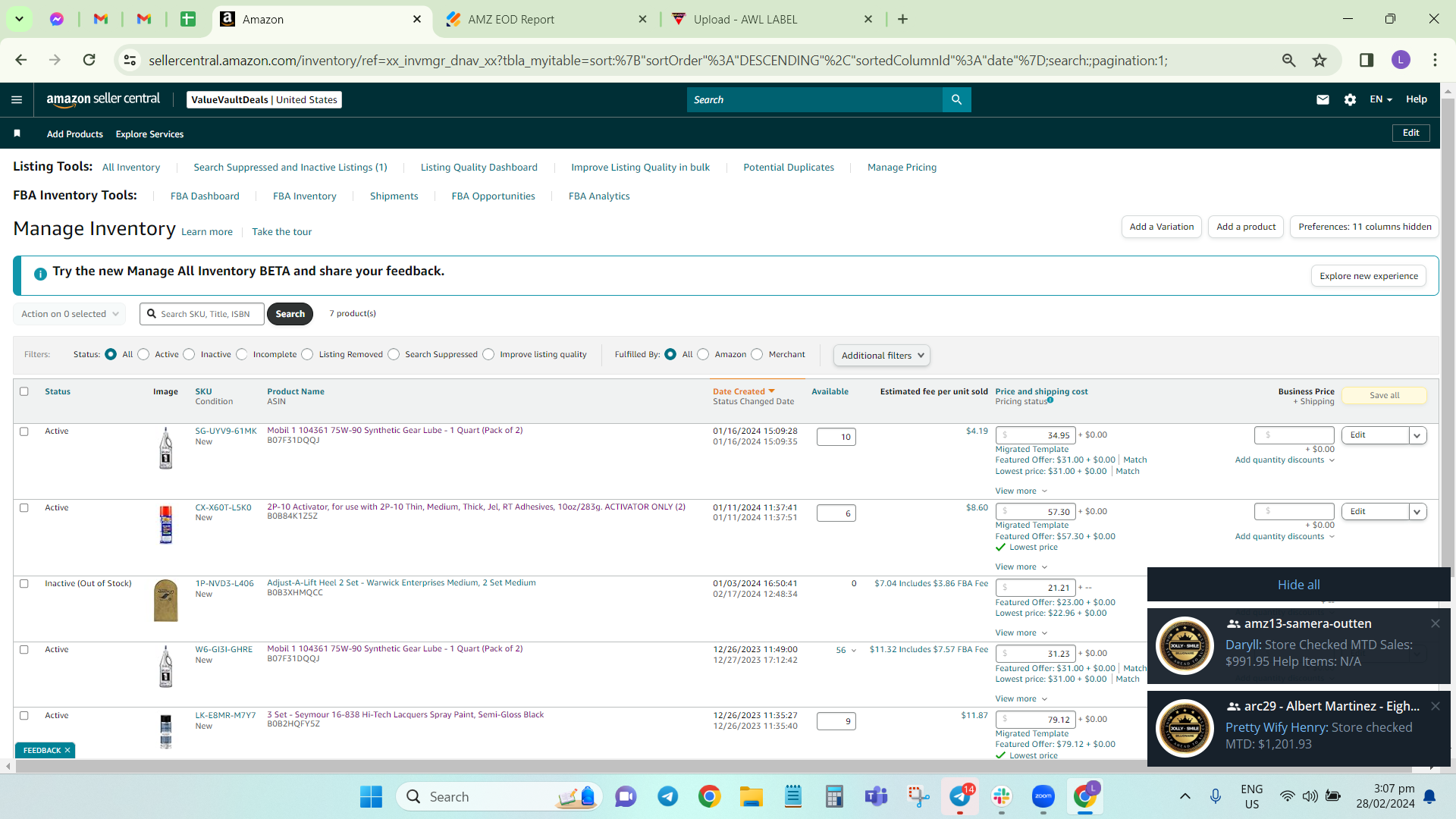Open the Chrome profile avatar L
Screen dimensions: 1456x819
click(1401, 60)
